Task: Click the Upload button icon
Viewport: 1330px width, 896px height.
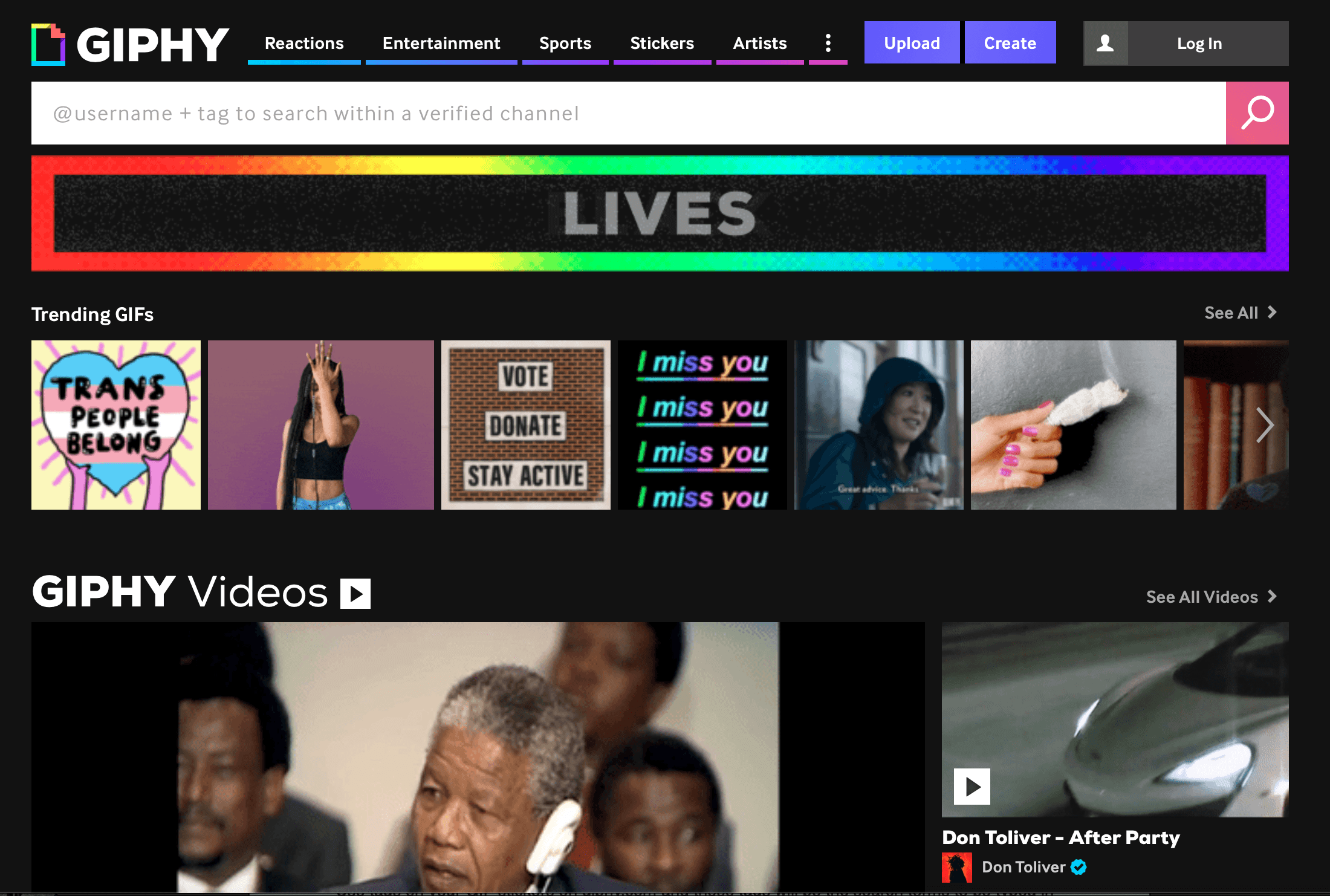Action: 911,43
